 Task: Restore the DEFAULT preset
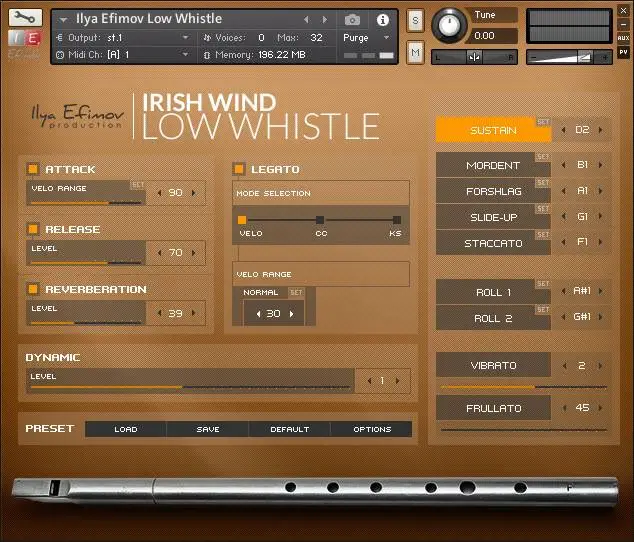pyautogui.click(x=290, y=429)
